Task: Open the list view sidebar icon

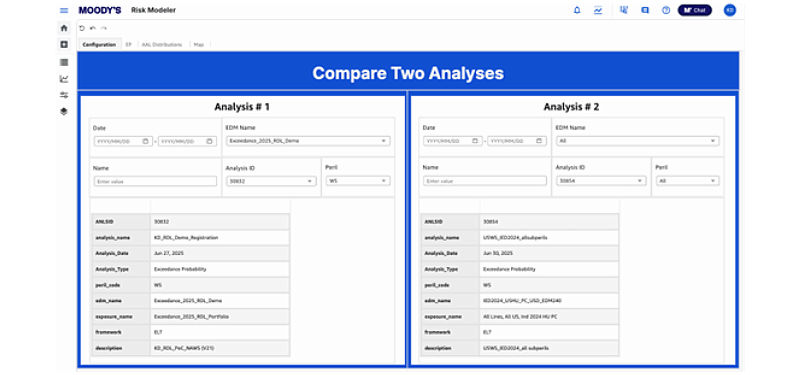Action: pyautogui.click(x=64, y=62)
